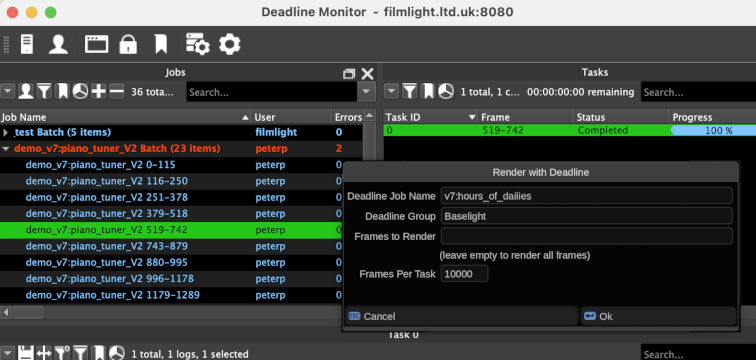Click the funnel filter icon in Tasks toolbar
The width and height of the screenshot is (756, 360).
pos(409,91)
